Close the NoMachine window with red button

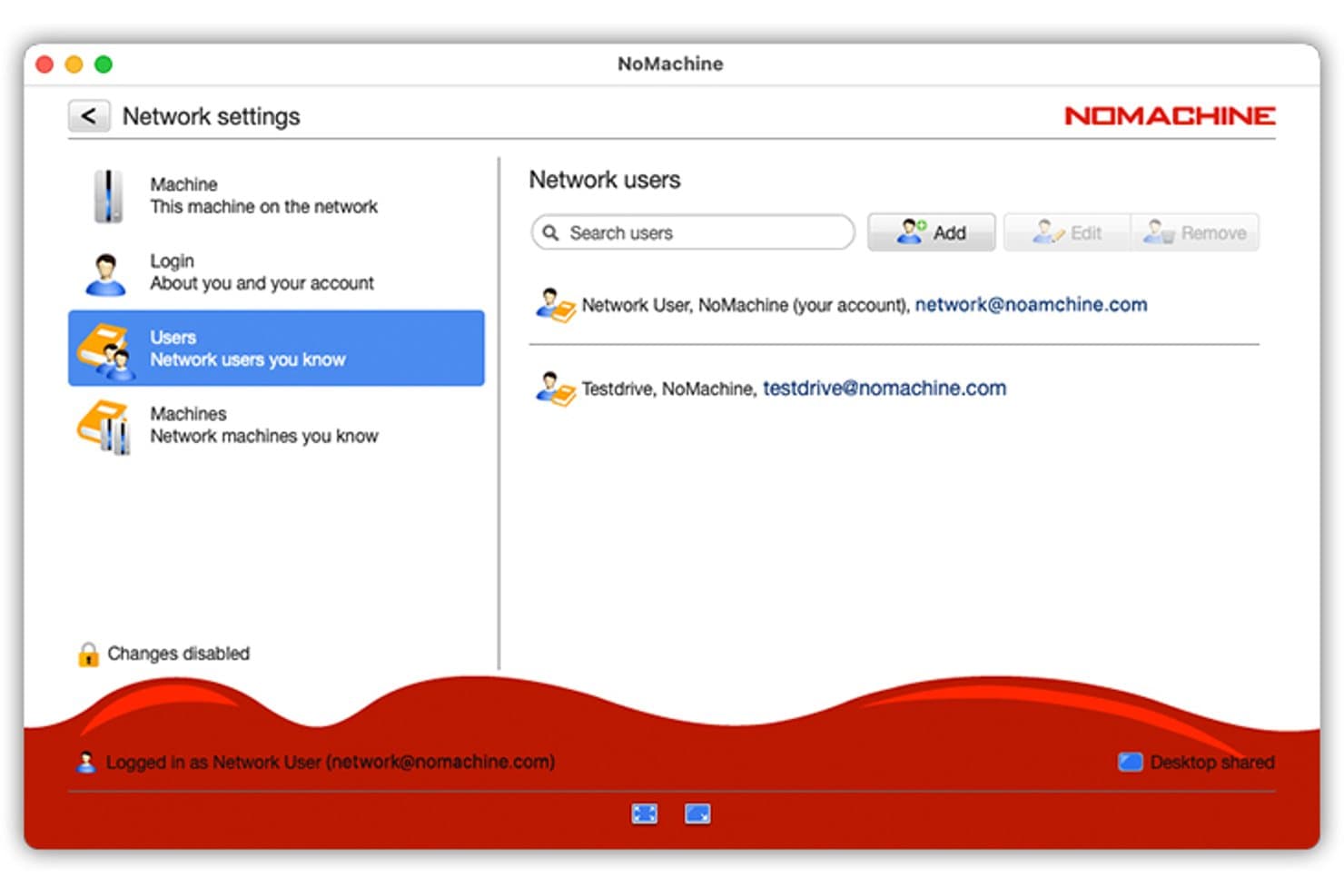click(x=45, y=64)
